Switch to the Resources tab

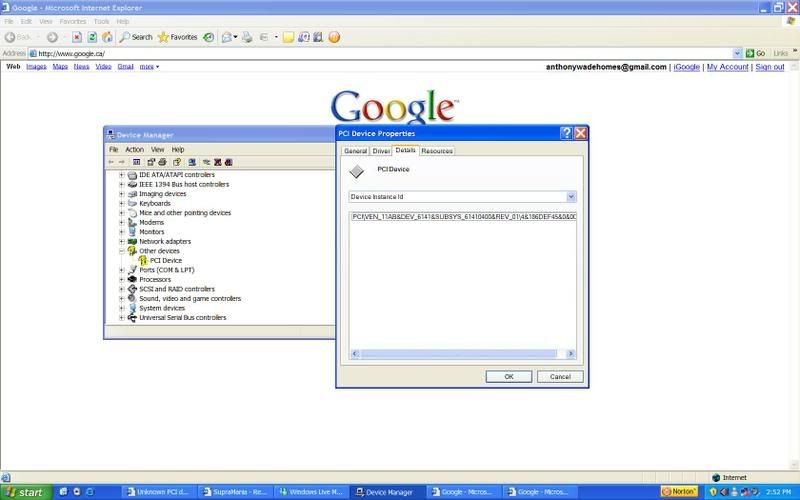tap(437, 151)
